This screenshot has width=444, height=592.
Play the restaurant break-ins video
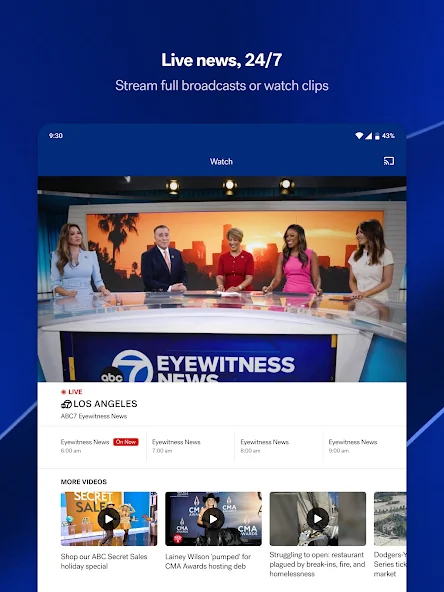(x=318, y=519)
